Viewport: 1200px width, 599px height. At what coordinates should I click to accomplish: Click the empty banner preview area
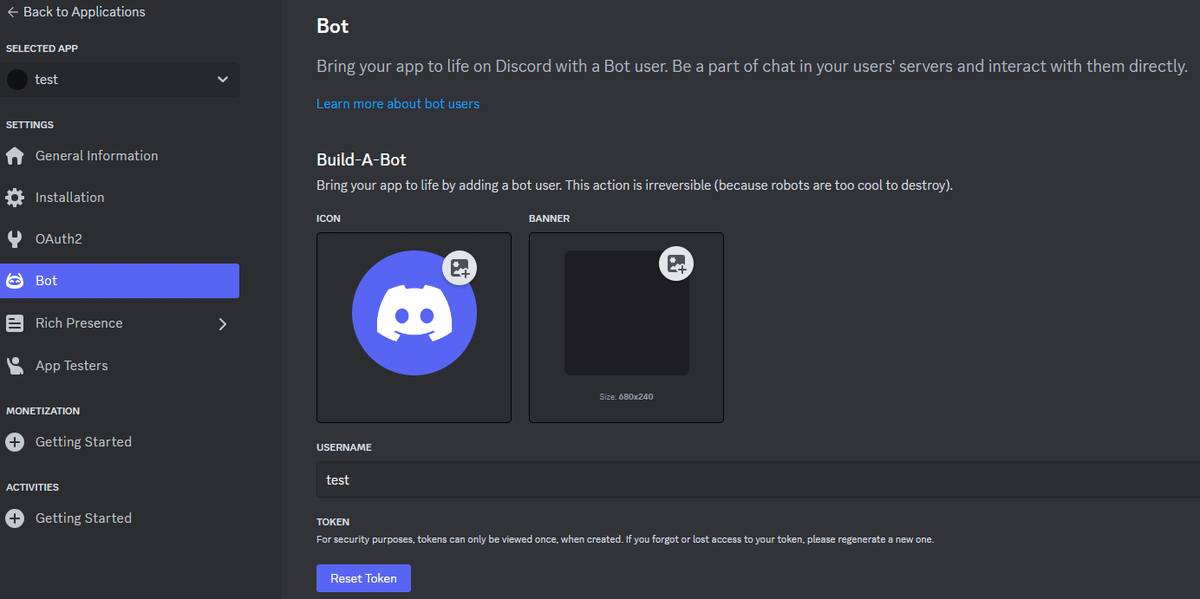click(x=627, y=313)
